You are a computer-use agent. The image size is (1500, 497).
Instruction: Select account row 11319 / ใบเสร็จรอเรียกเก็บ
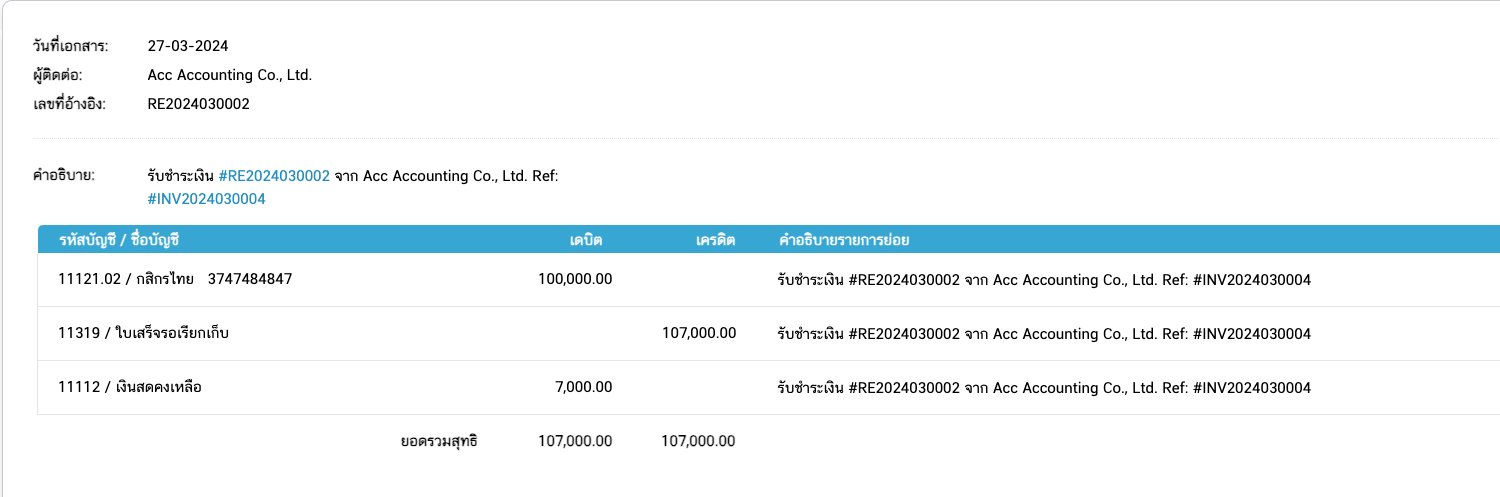click(x=768, y=334)
